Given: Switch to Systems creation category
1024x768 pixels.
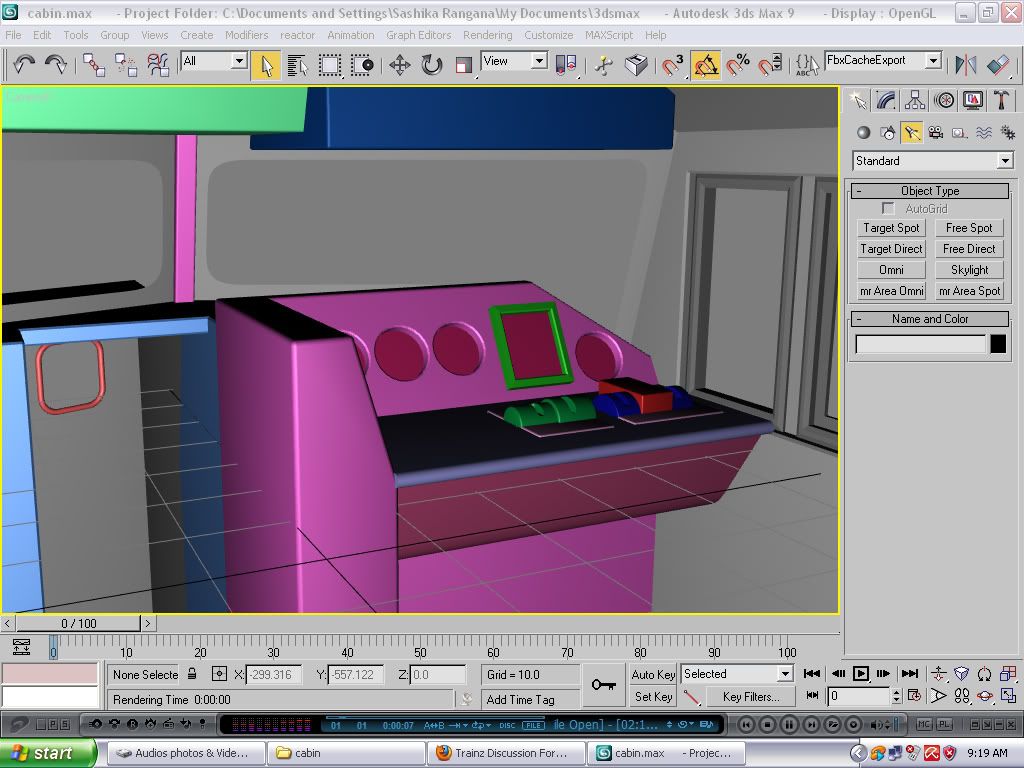Looking at the screenshot, I should pyautogui.click(x=1008, y=133).
